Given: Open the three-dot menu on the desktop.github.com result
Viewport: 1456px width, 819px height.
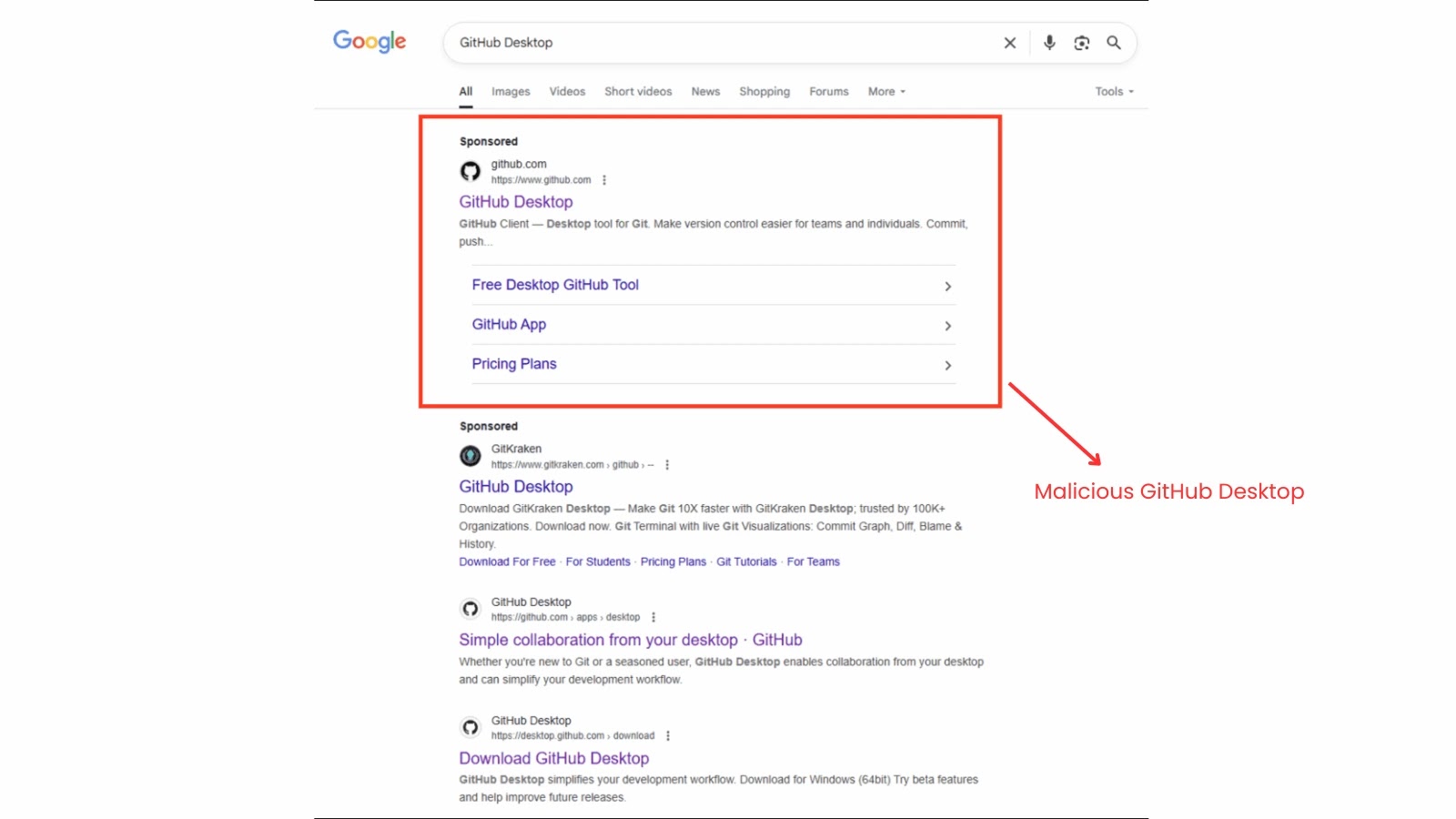Looking at the screenshot, I should [668, 735].
